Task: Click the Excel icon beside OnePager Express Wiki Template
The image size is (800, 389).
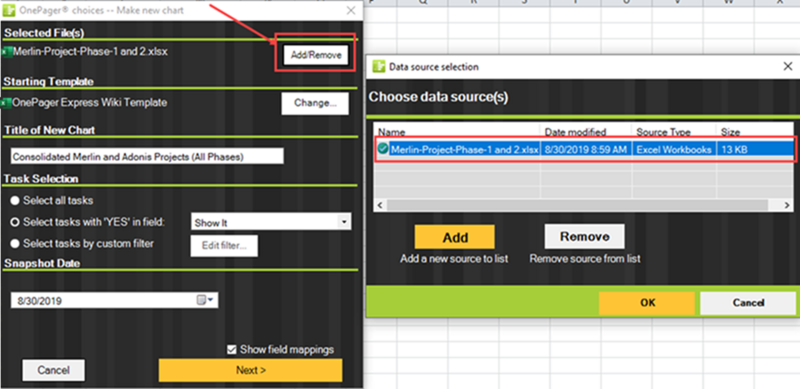Action: [x=7, y=103]
